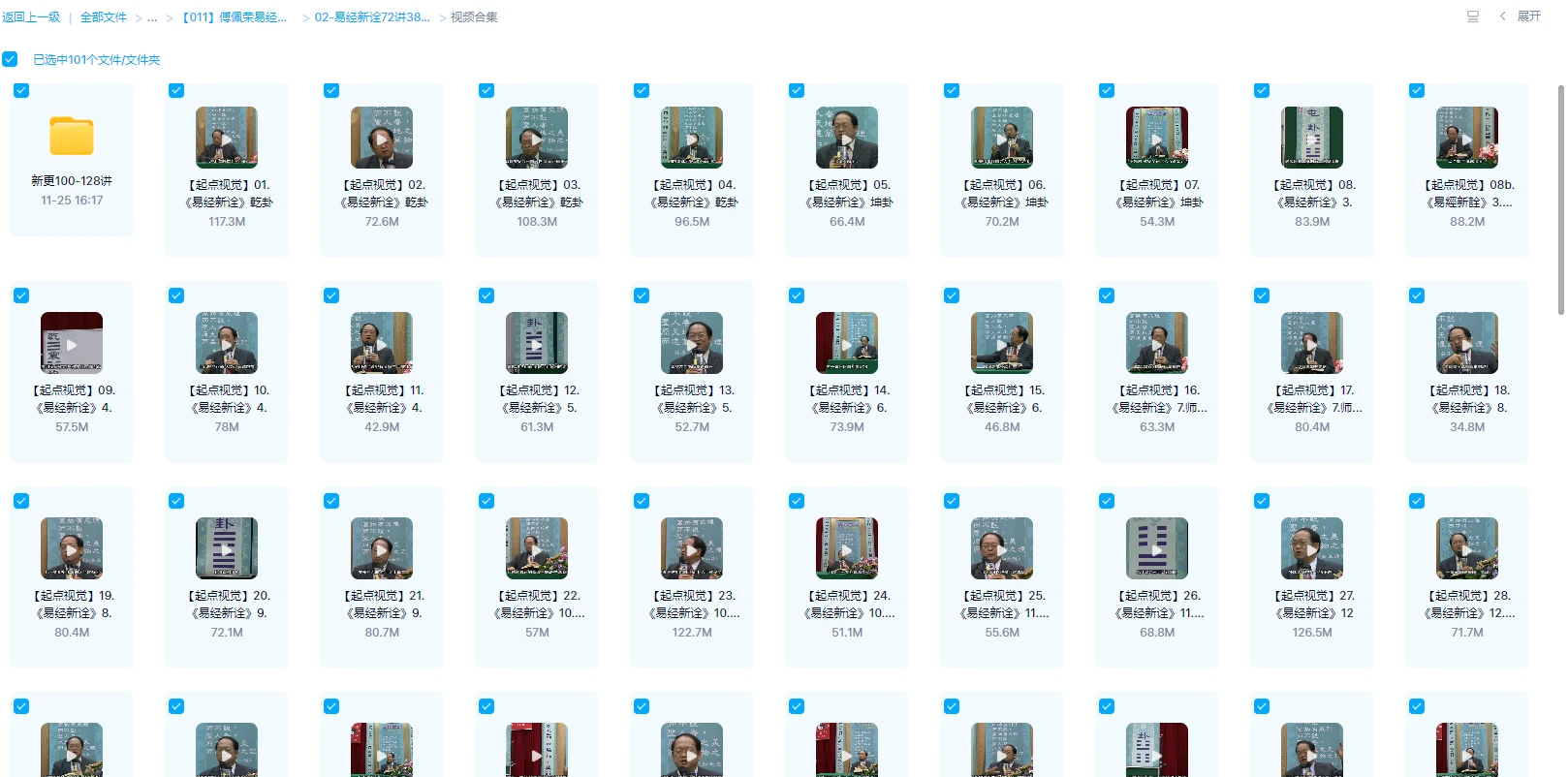The height and width of the screenshot is (777, 1568).
Task: Play video thumbnail 19.
Action: [x=72, y=548]
